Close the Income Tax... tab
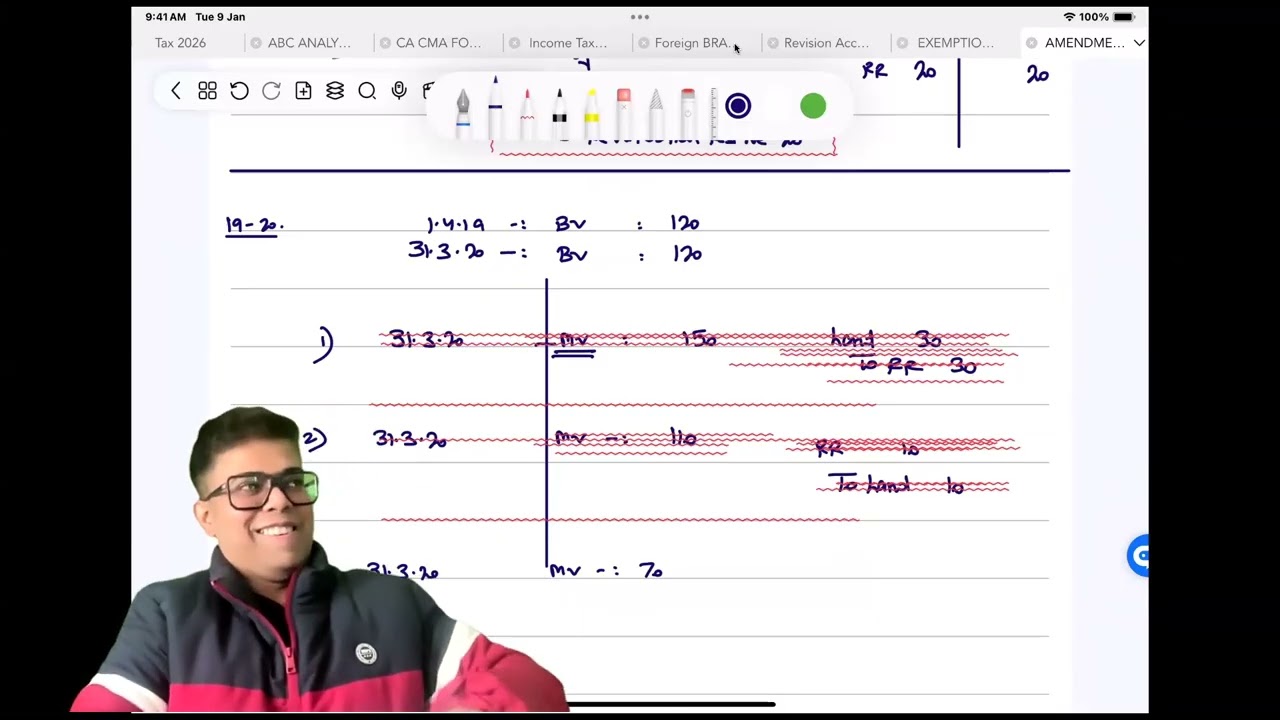 click(x=514, y=43)
